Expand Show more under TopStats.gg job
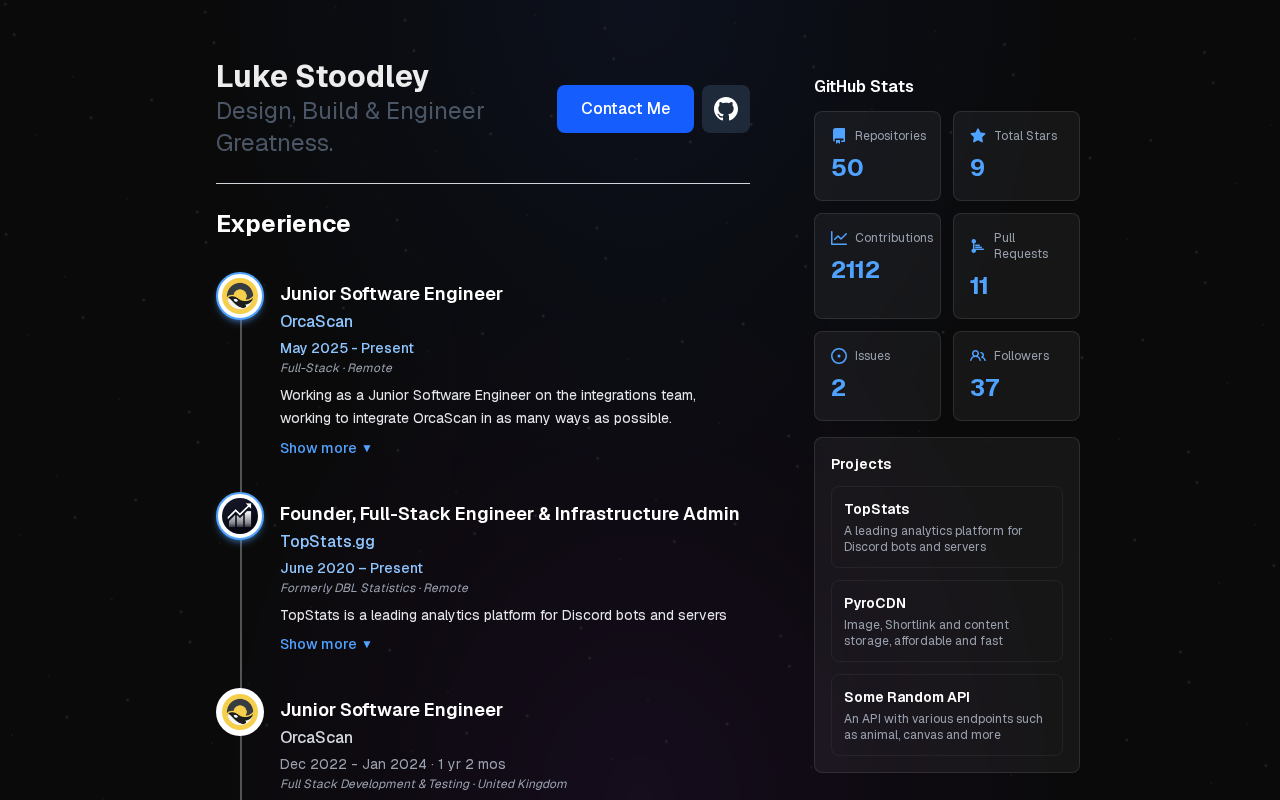 [326, 644]
